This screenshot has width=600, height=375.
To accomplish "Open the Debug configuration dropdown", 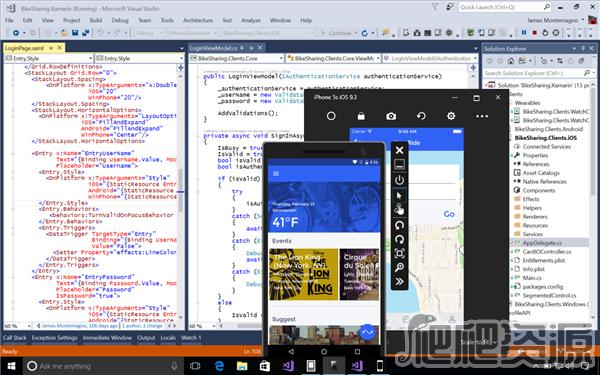I will coord(150,33).
